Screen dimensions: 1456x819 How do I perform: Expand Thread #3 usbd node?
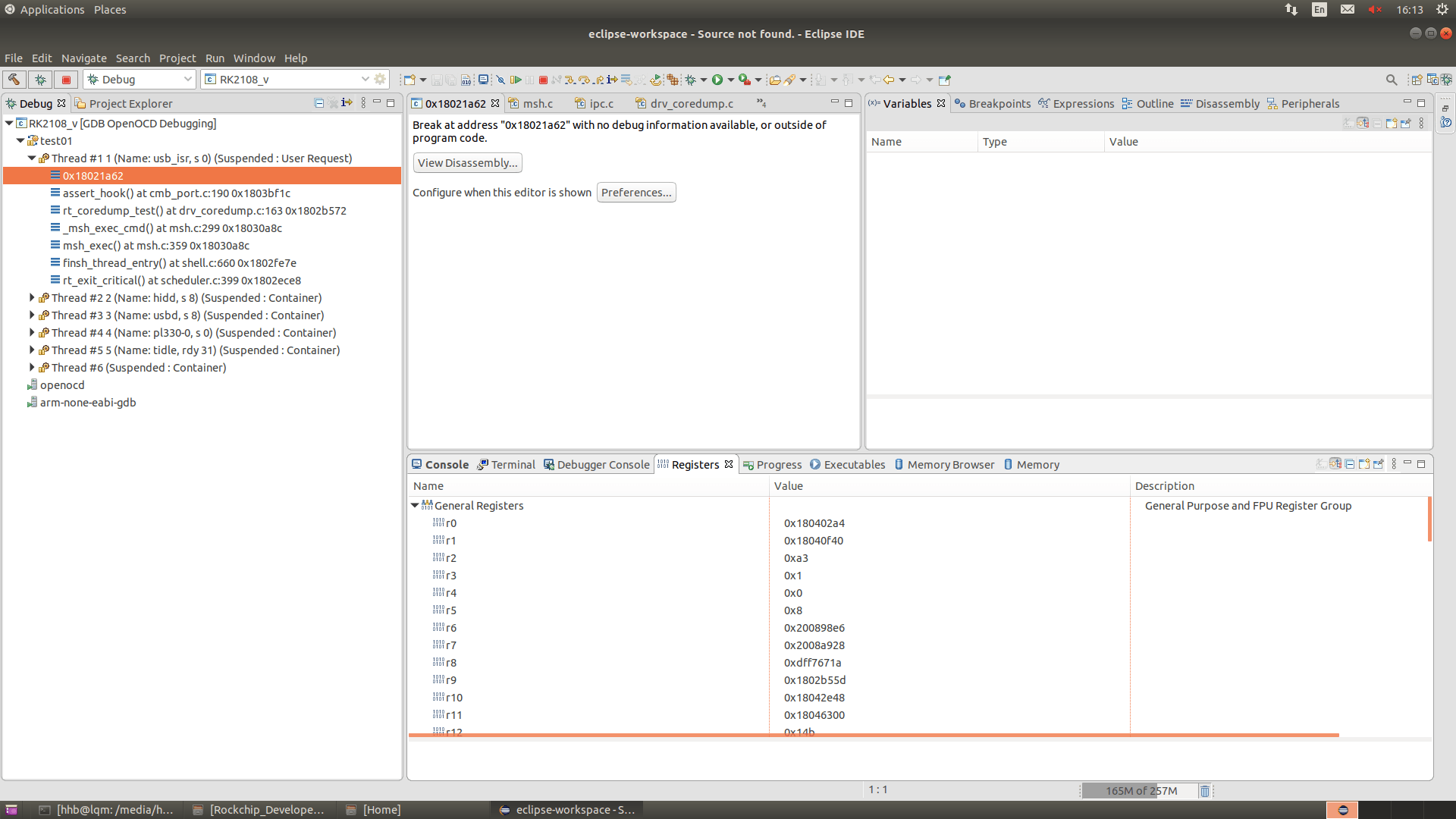point(32,315)
